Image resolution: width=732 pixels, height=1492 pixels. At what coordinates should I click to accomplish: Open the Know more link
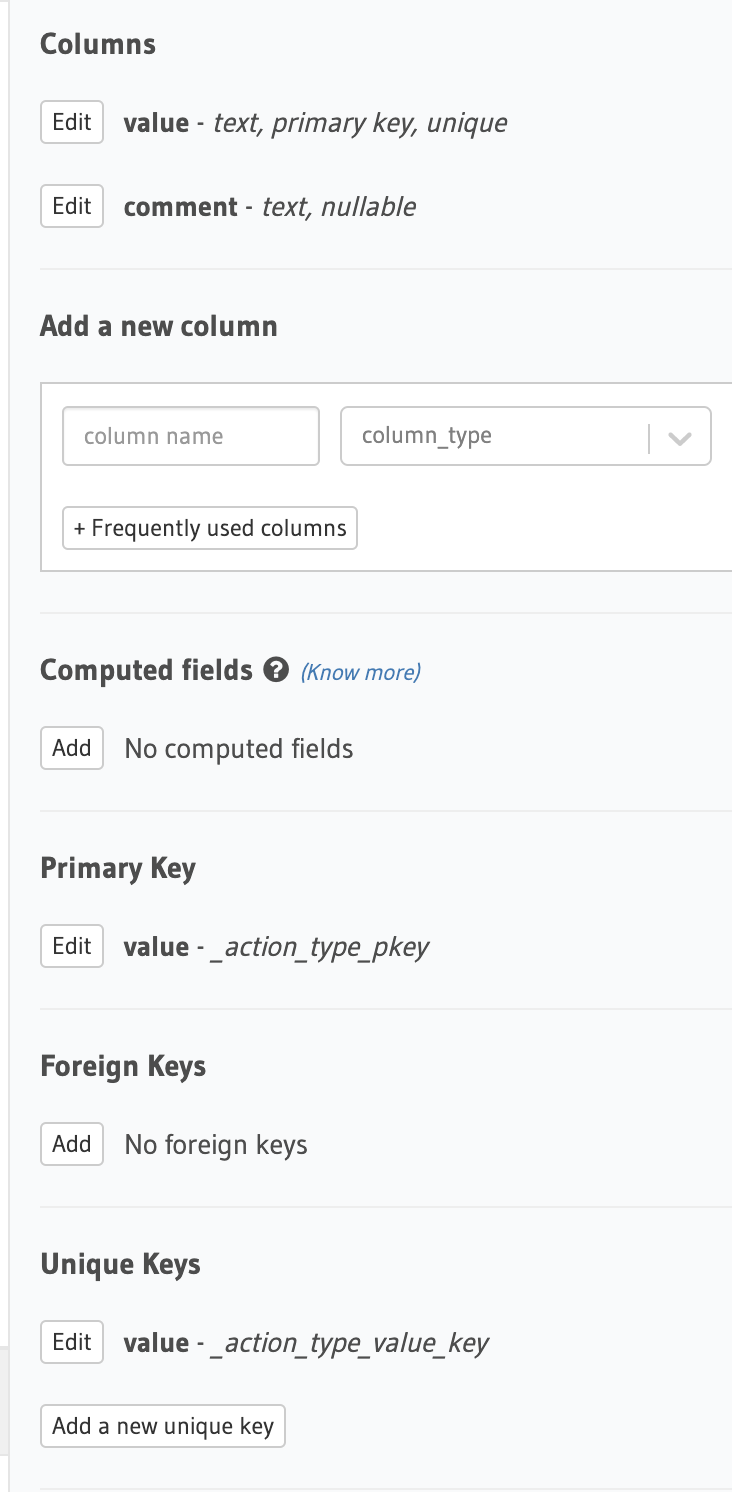(x=360, y=671)
